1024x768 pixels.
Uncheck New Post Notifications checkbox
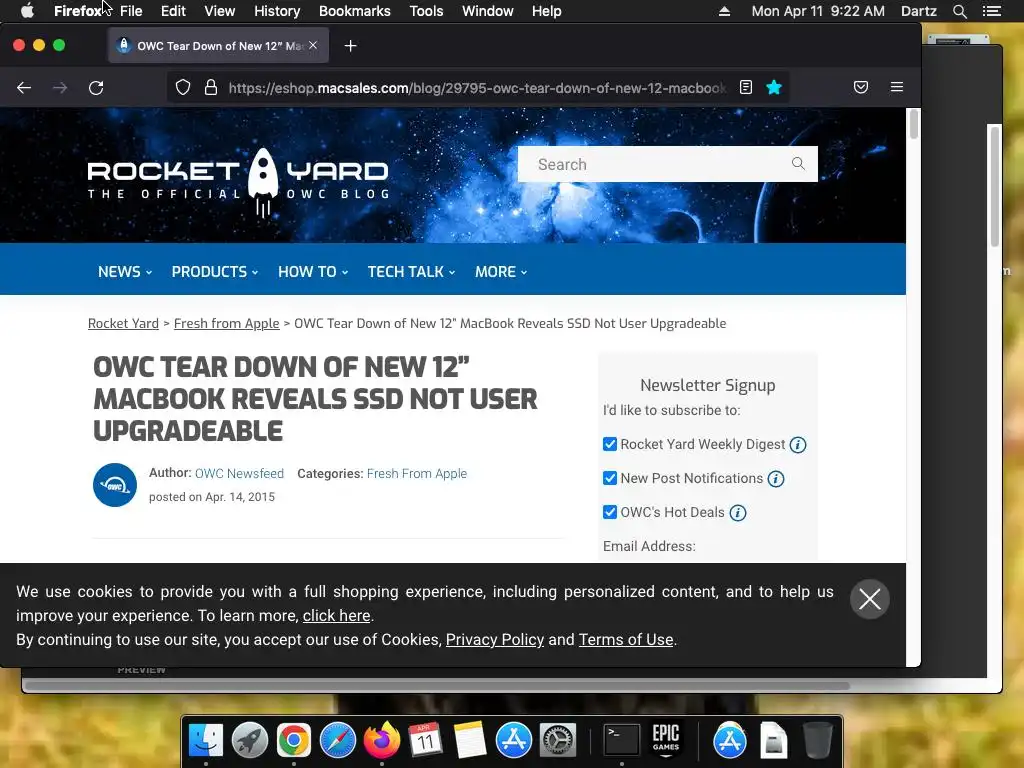[x=609, y=479]
